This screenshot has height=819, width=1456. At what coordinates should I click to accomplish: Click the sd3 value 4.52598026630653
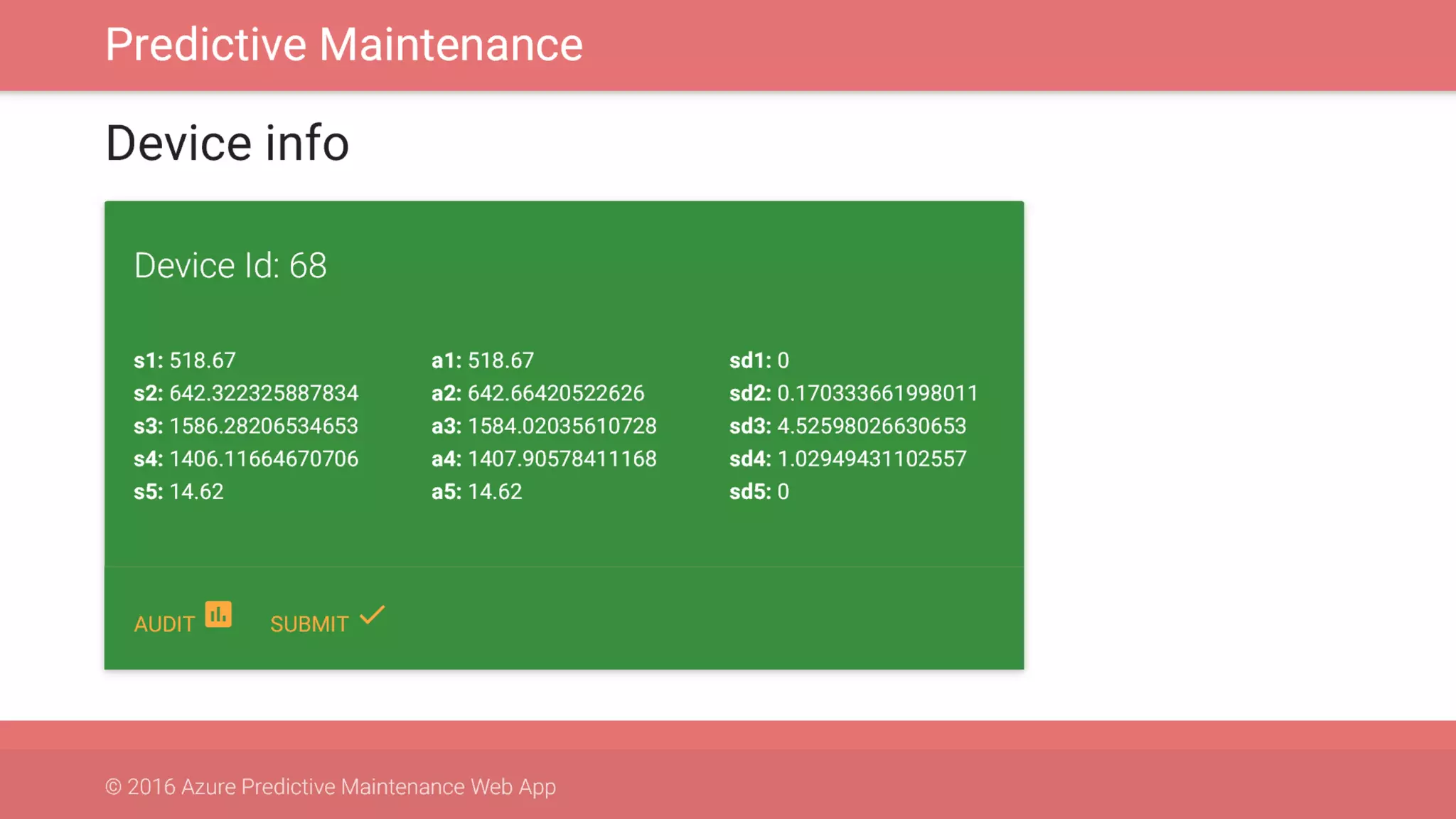(872, 426)
